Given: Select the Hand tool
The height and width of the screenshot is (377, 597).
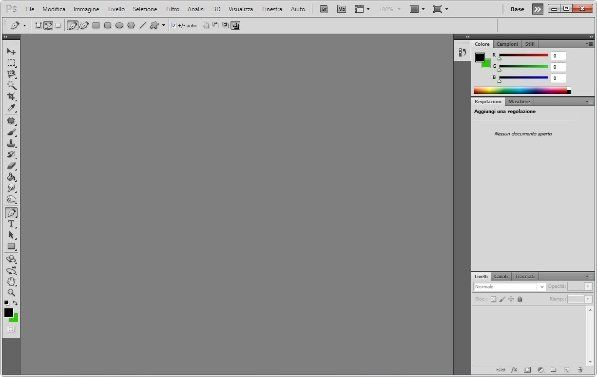Looking at the screenshot, I should (x=11, y=282).
